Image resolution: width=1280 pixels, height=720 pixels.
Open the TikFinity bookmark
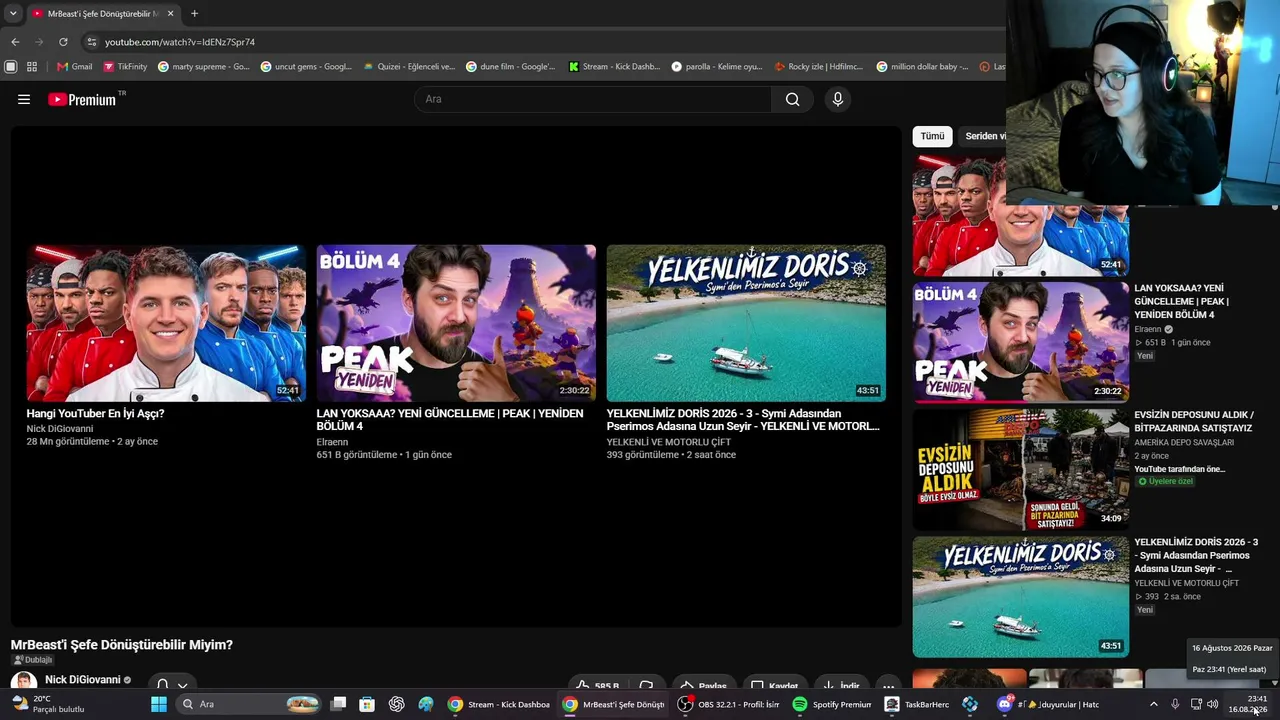[125, 67]
